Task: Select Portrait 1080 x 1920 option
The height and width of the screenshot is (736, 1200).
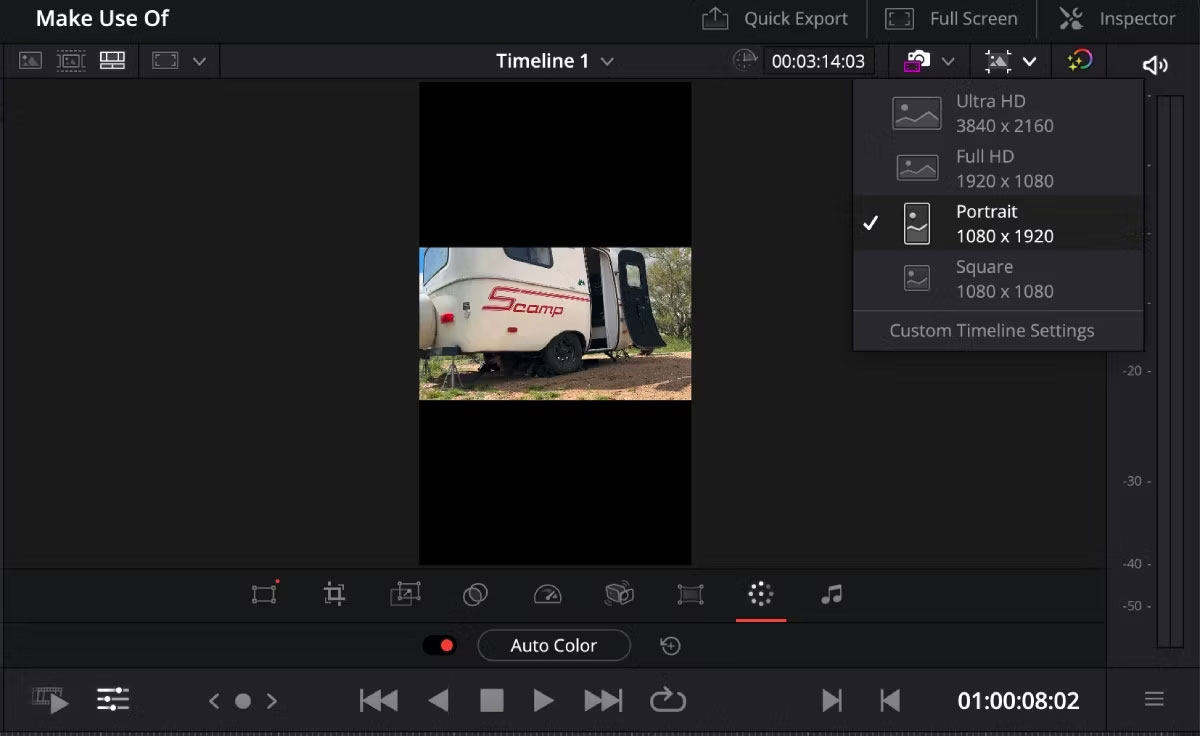Action: (x=998, y=223)
